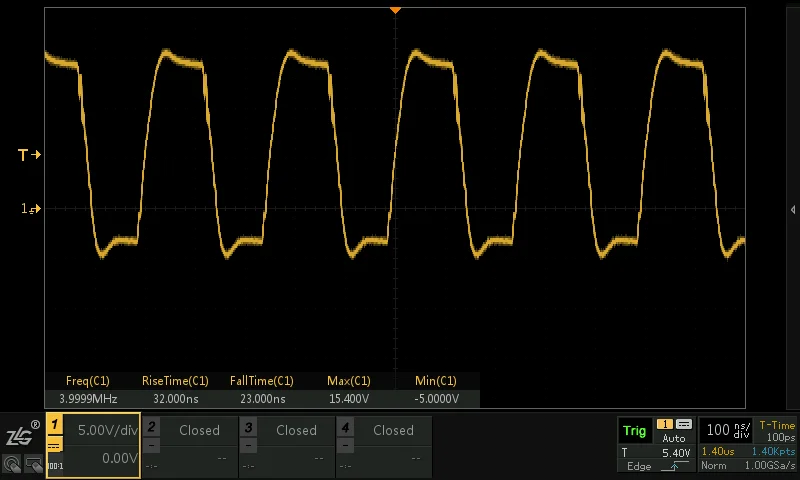Select the RiseTime(C1) measurement header
This screenshot has width=800, height=480.
[x=175, y=381]
